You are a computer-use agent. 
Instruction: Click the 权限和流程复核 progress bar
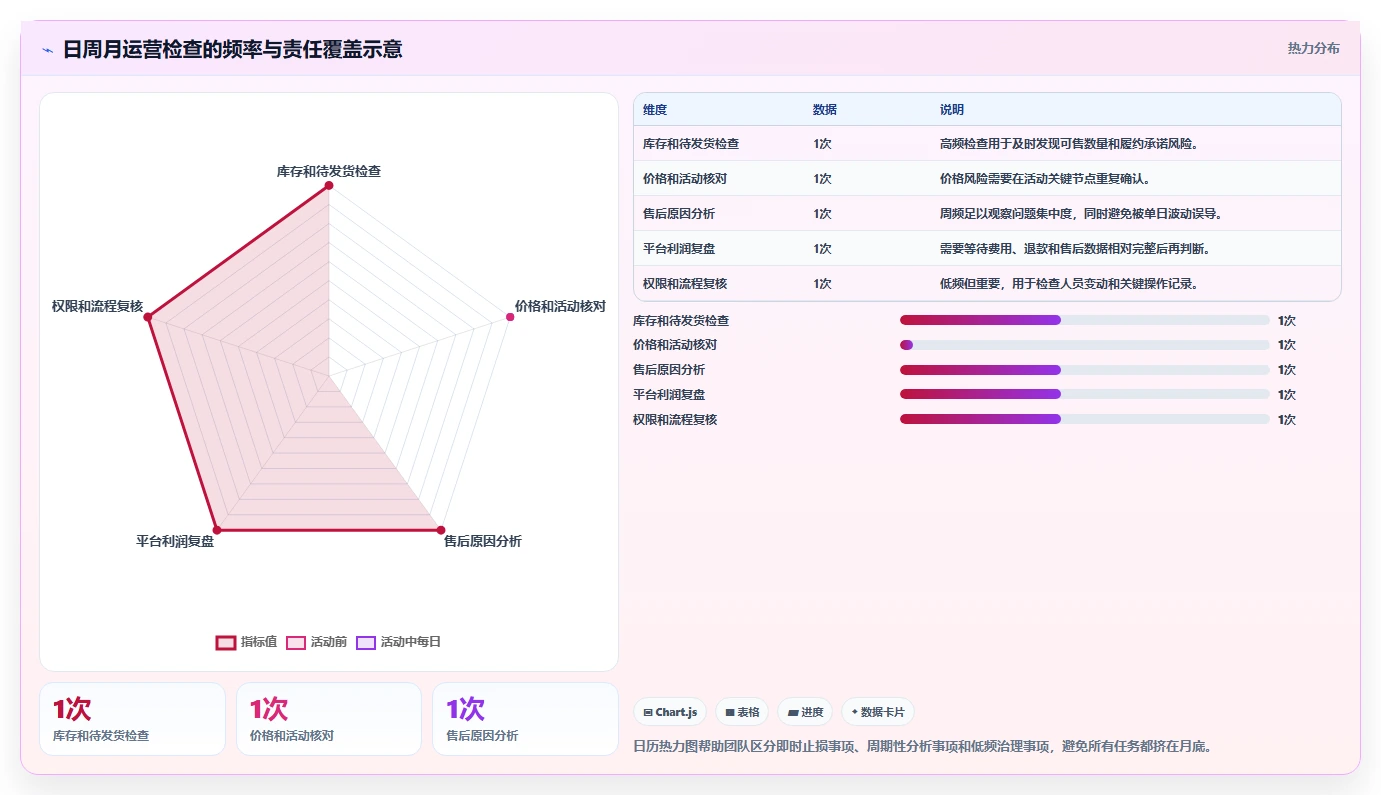click(1085, 419)
